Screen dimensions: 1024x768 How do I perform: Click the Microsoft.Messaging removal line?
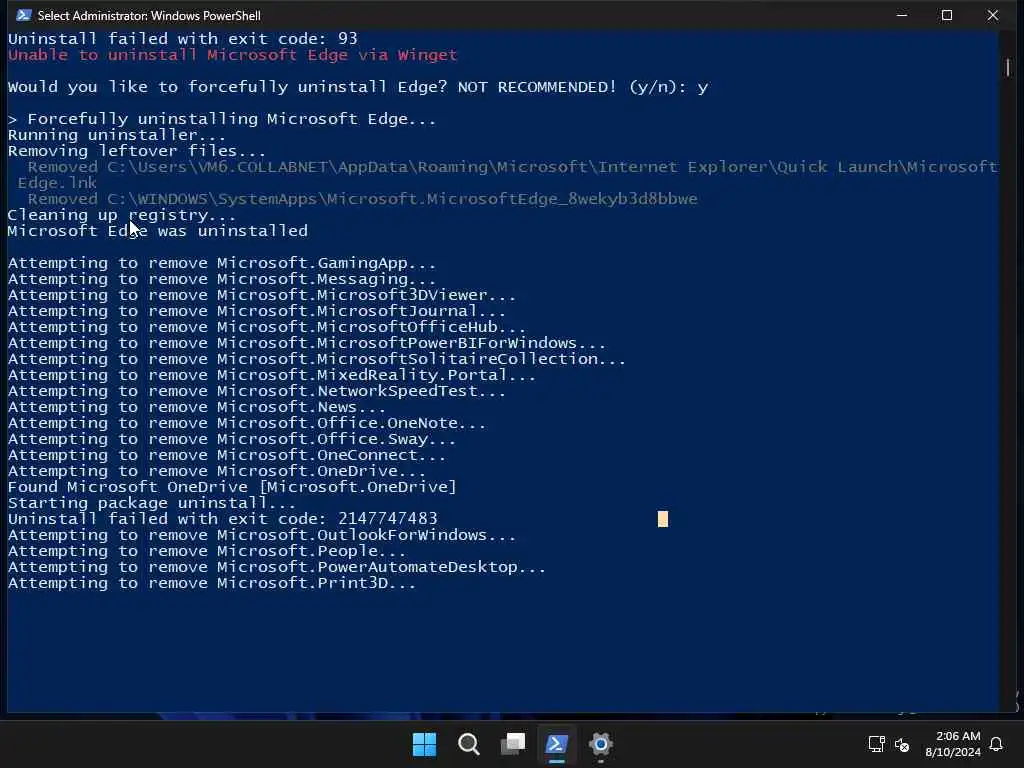pyautogui.click(x=222, y=279)
